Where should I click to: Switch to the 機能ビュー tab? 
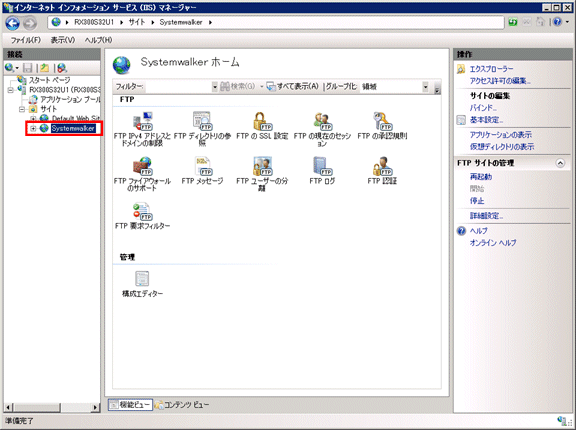(x=130, y=405)
